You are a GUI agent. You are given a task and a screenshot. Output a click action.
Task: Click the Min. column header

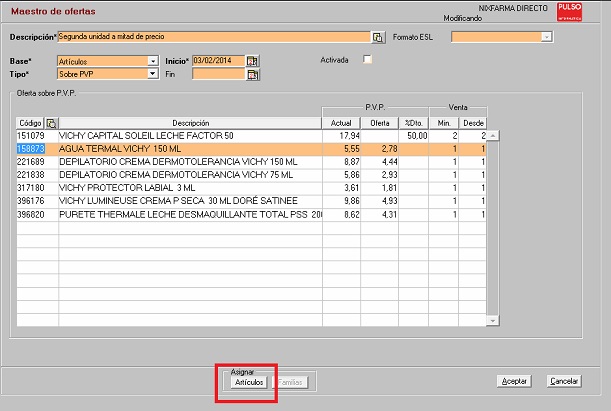(443, 123)
